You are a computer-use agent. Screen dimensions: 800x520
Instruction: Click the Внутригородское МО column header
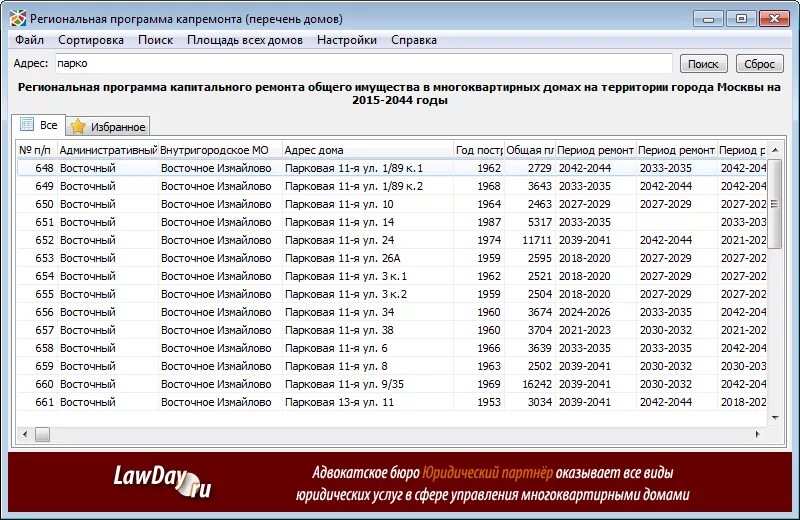click(220, 150)
